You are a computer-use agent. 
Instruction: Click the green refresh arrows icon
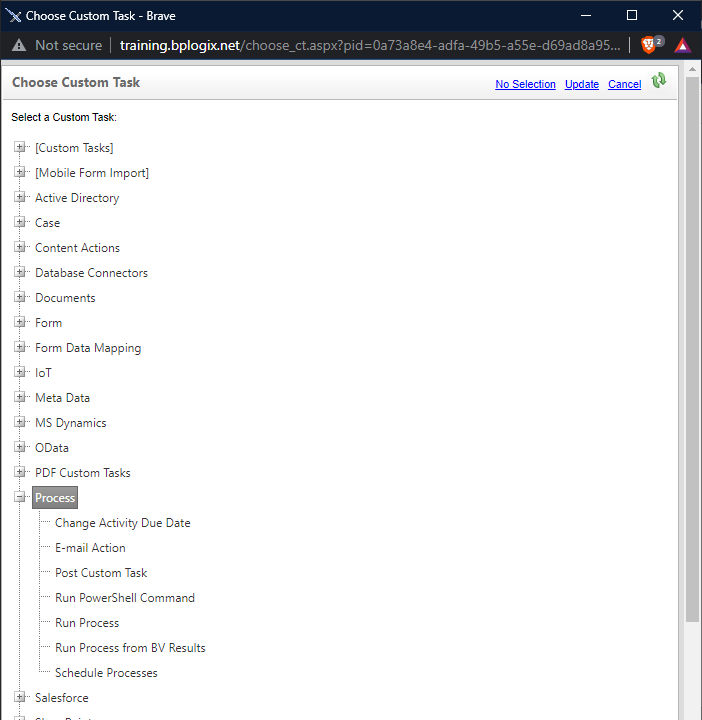[659, 81]
